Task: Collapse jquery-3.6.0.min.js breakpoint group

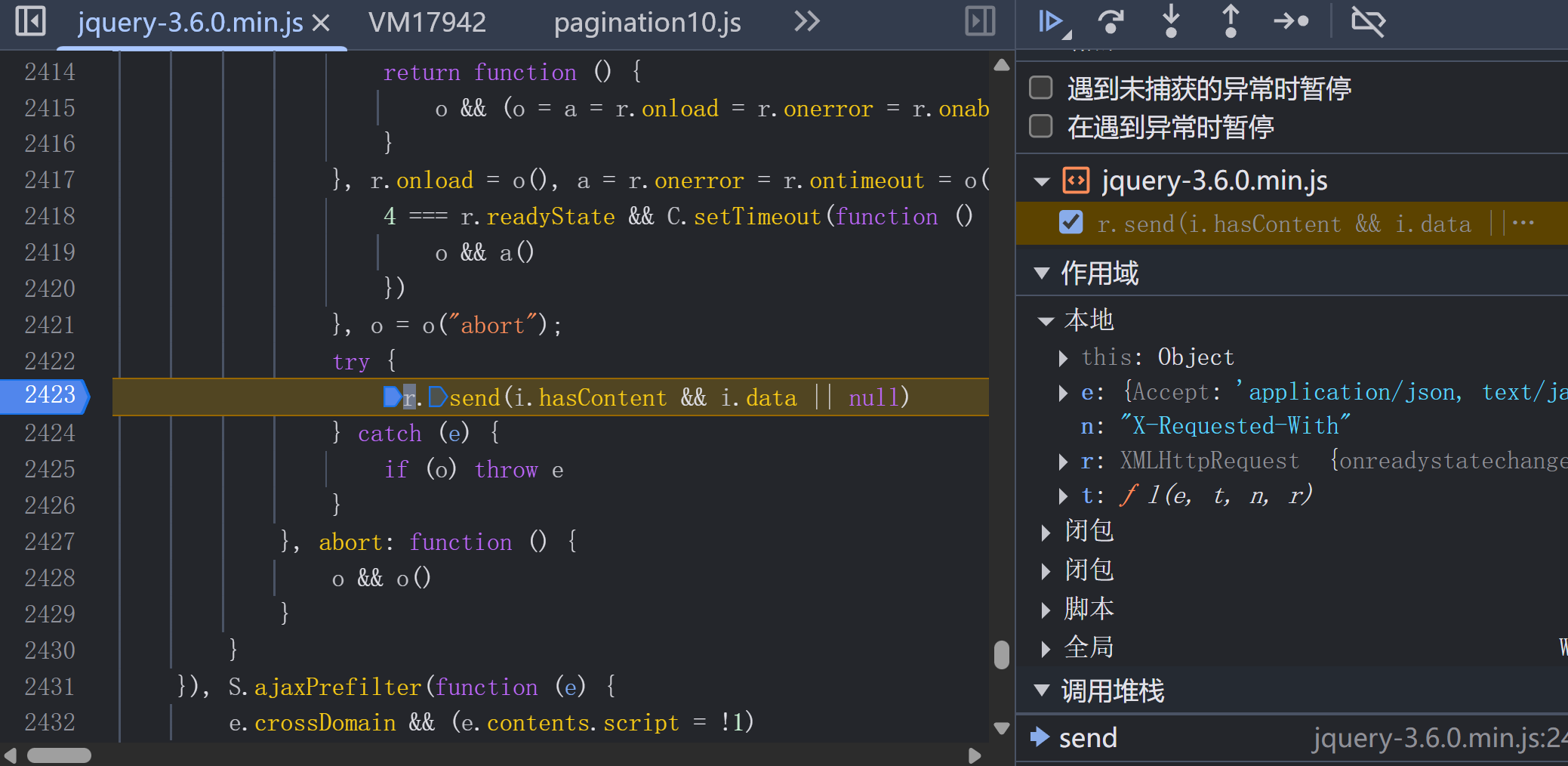Action: point(1042,181)
